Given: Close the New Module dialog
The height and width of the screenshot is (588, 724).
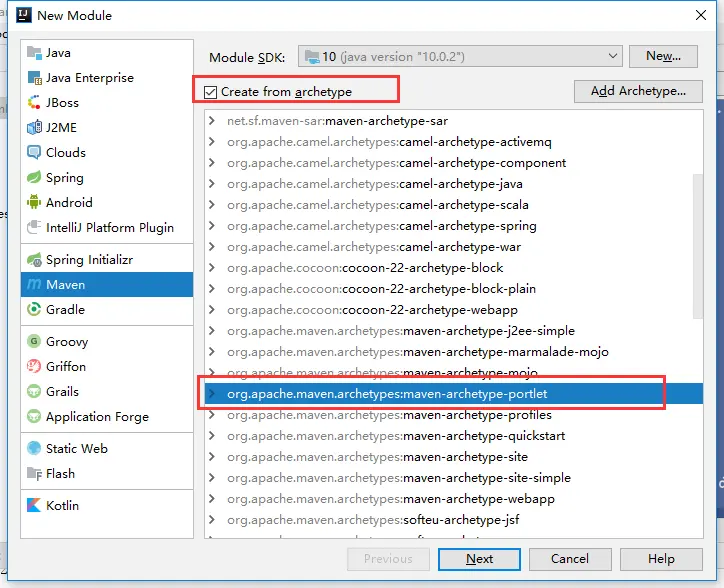Looking at the screenshot, I should (700, 15).
